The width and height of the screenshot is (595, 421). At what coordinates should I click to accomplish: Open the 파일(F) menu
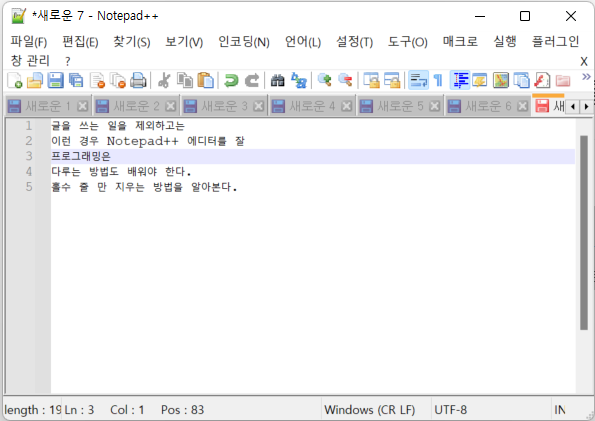(x=28, y=41)
